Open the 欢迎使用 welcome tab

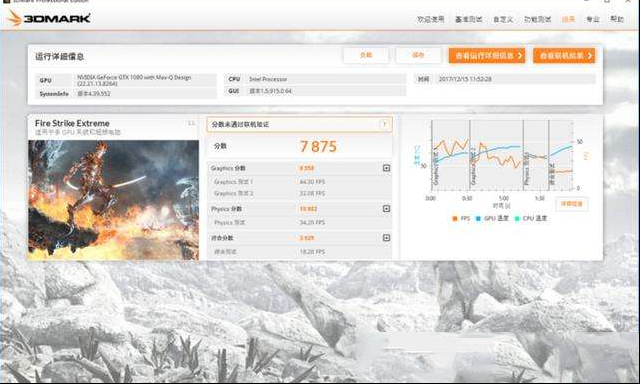(x=430, y=19)
